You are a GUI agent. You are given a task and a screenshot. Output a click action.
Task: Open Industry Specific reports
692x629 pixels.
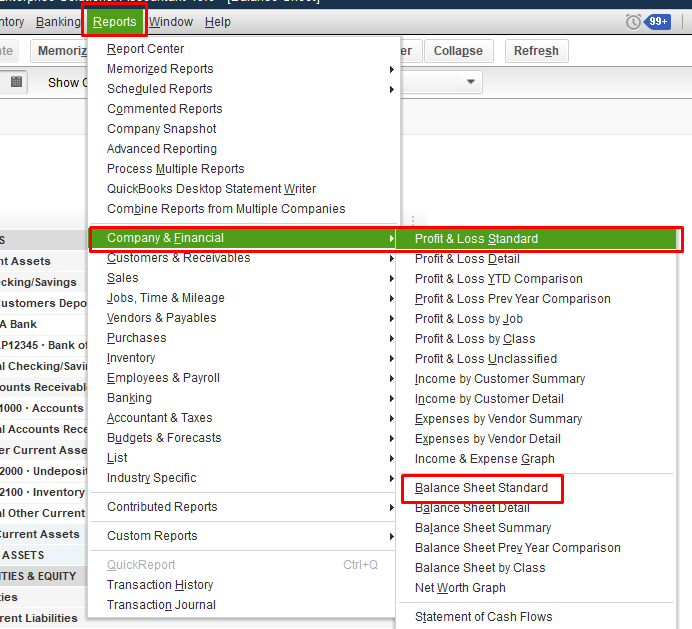click(244, 478)
